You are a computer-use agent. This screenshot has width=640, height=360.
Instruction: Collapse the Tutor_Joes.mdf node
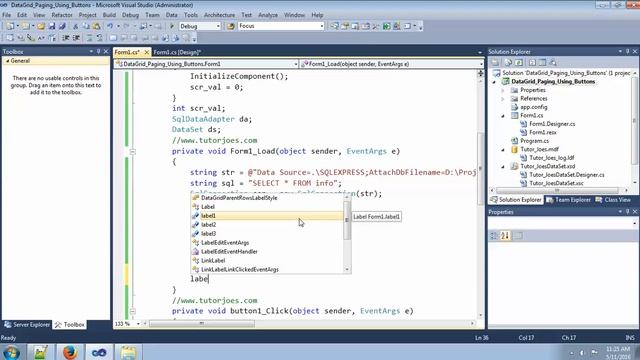tap(503, 150)
